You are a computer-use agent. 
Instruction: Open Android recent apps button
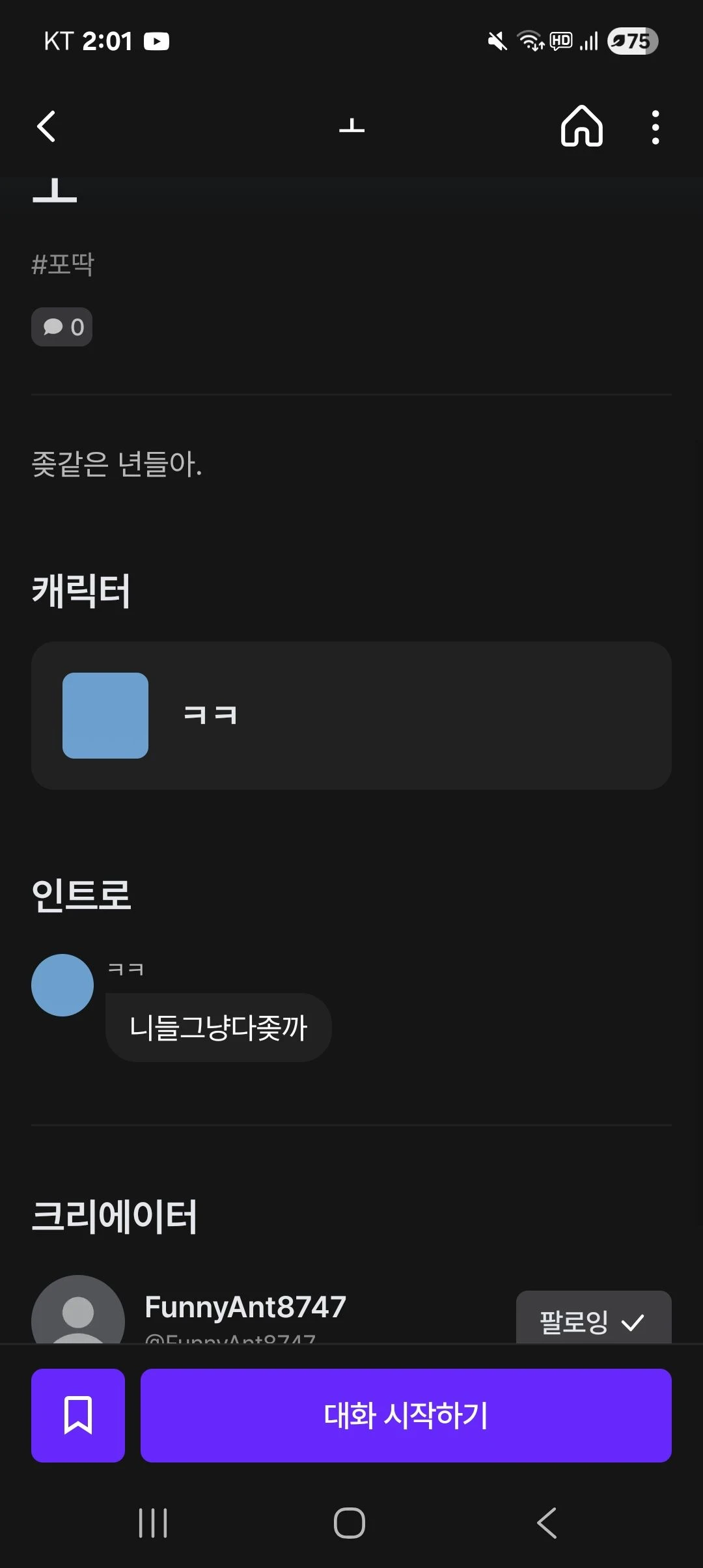[153, 1523]
